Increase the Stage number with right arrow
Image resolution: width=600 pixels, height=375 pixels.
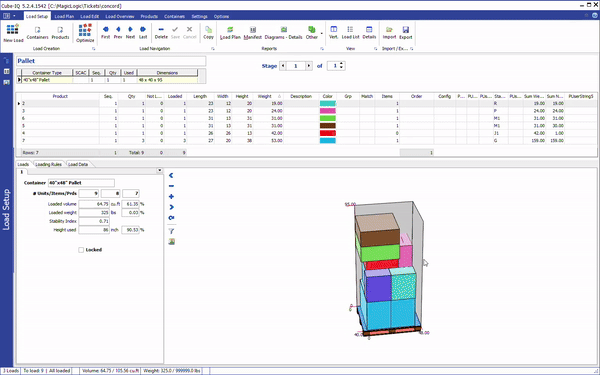pos(308,66)
